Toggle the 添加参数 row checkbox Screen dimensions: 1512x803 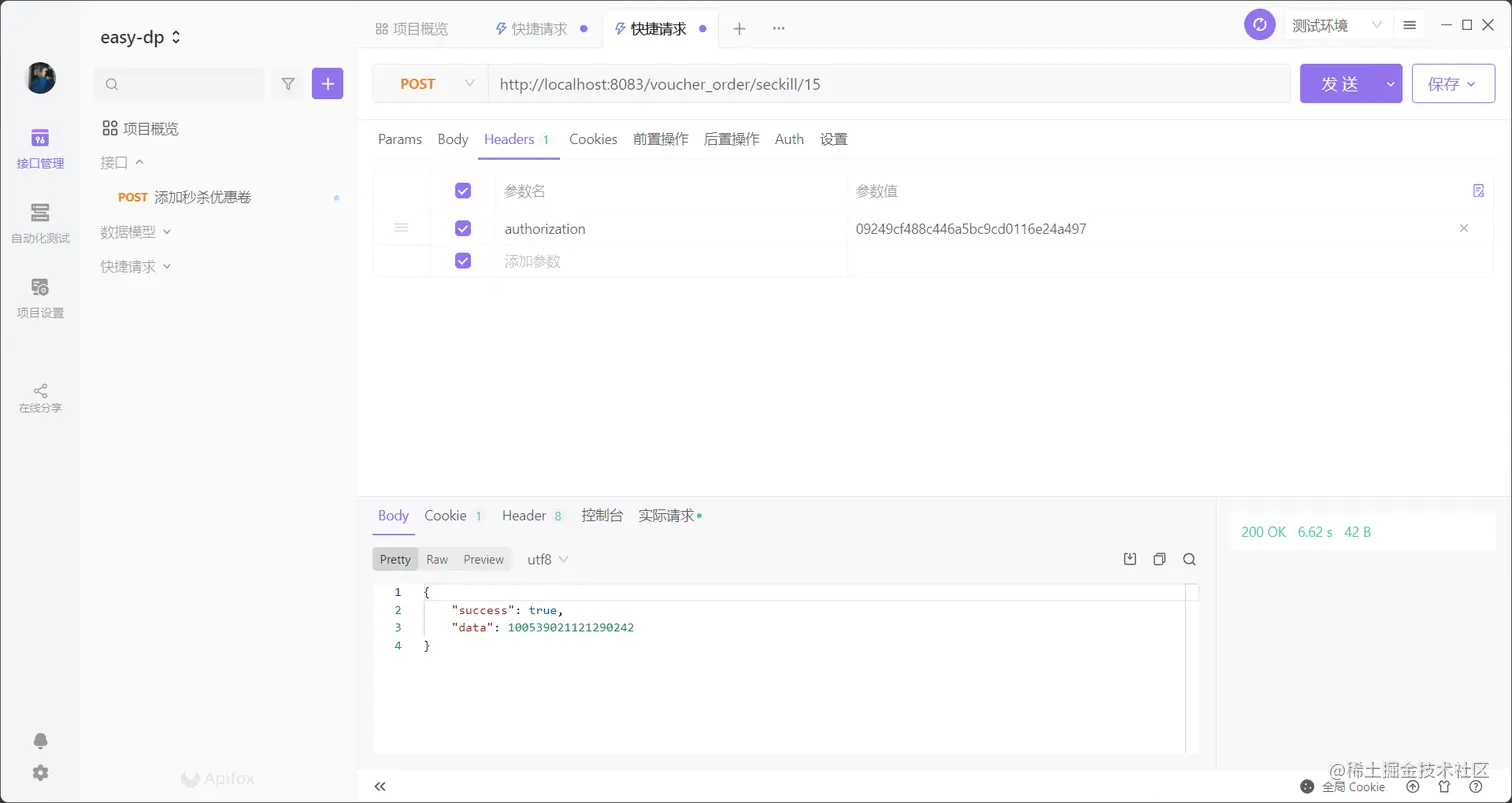(462, 260)
